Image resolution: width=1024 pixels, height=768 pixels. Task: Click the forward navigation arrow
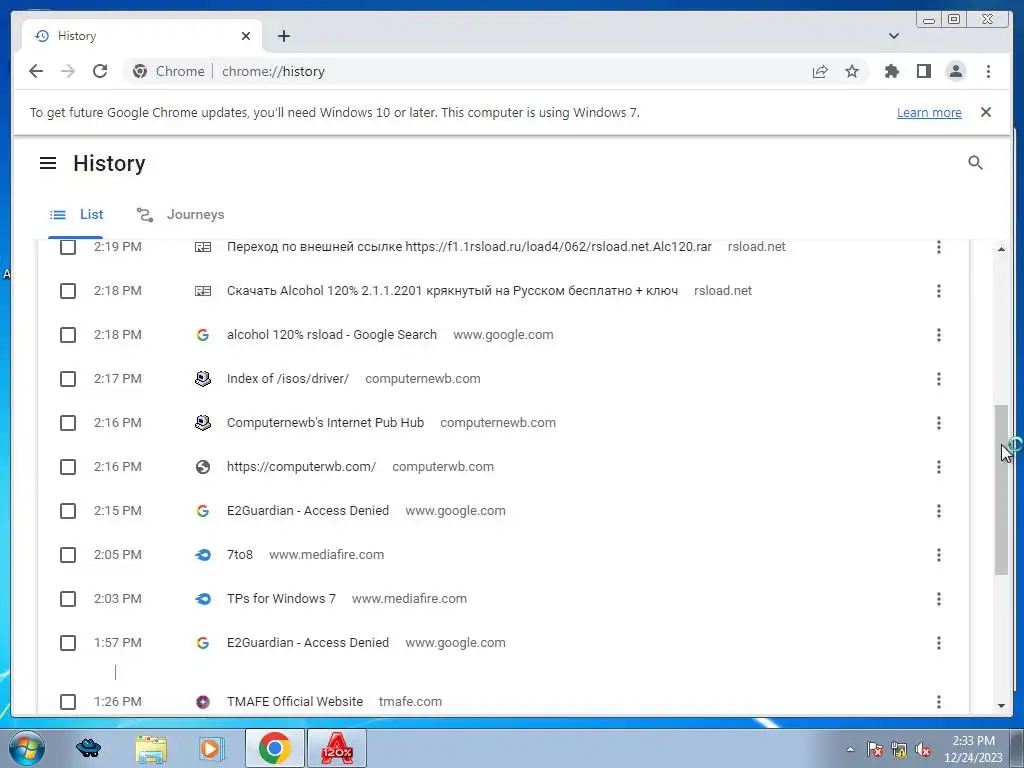click(68, 71)
